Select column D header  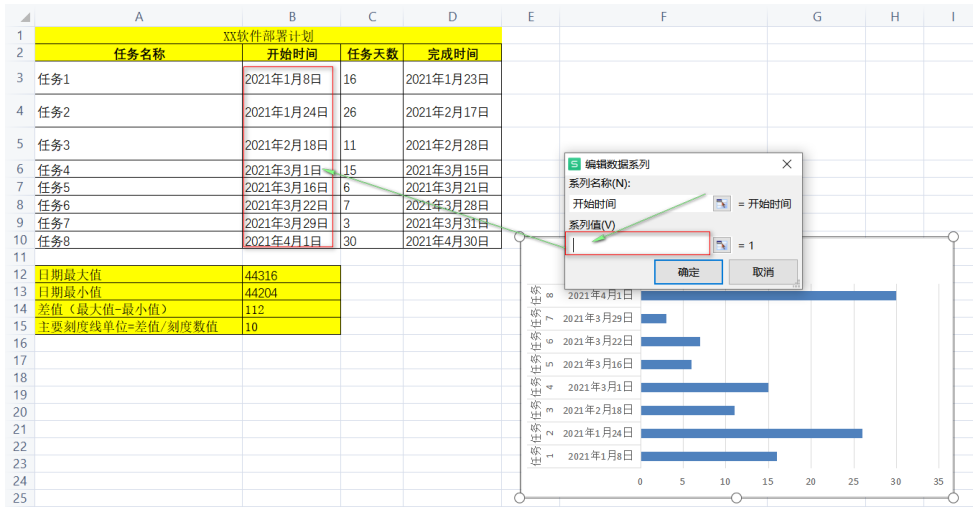[452, 16]
